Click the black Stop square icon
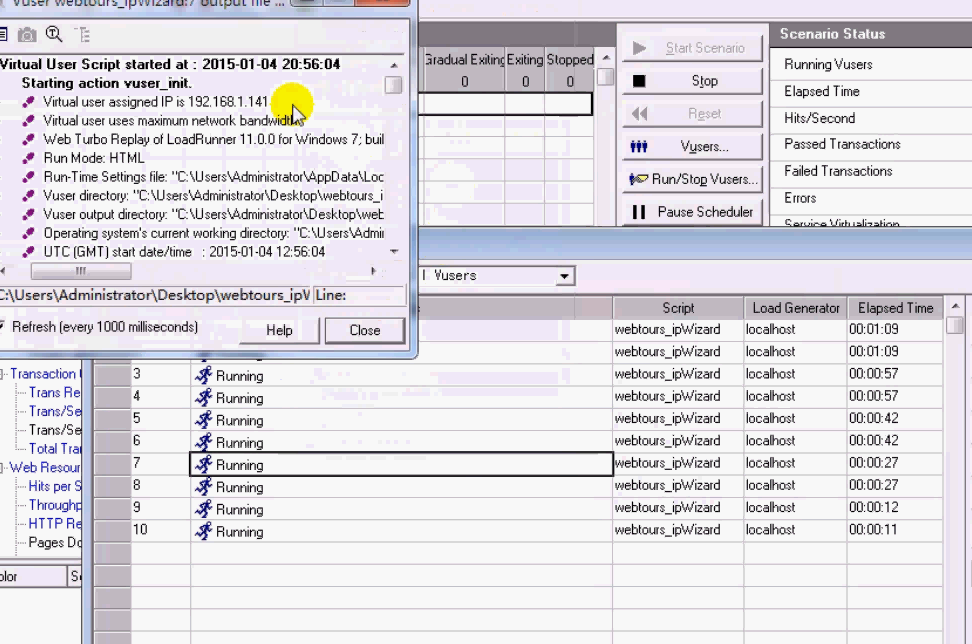The height and width of the screenshot is (644, 972). [x=639, y=81]
